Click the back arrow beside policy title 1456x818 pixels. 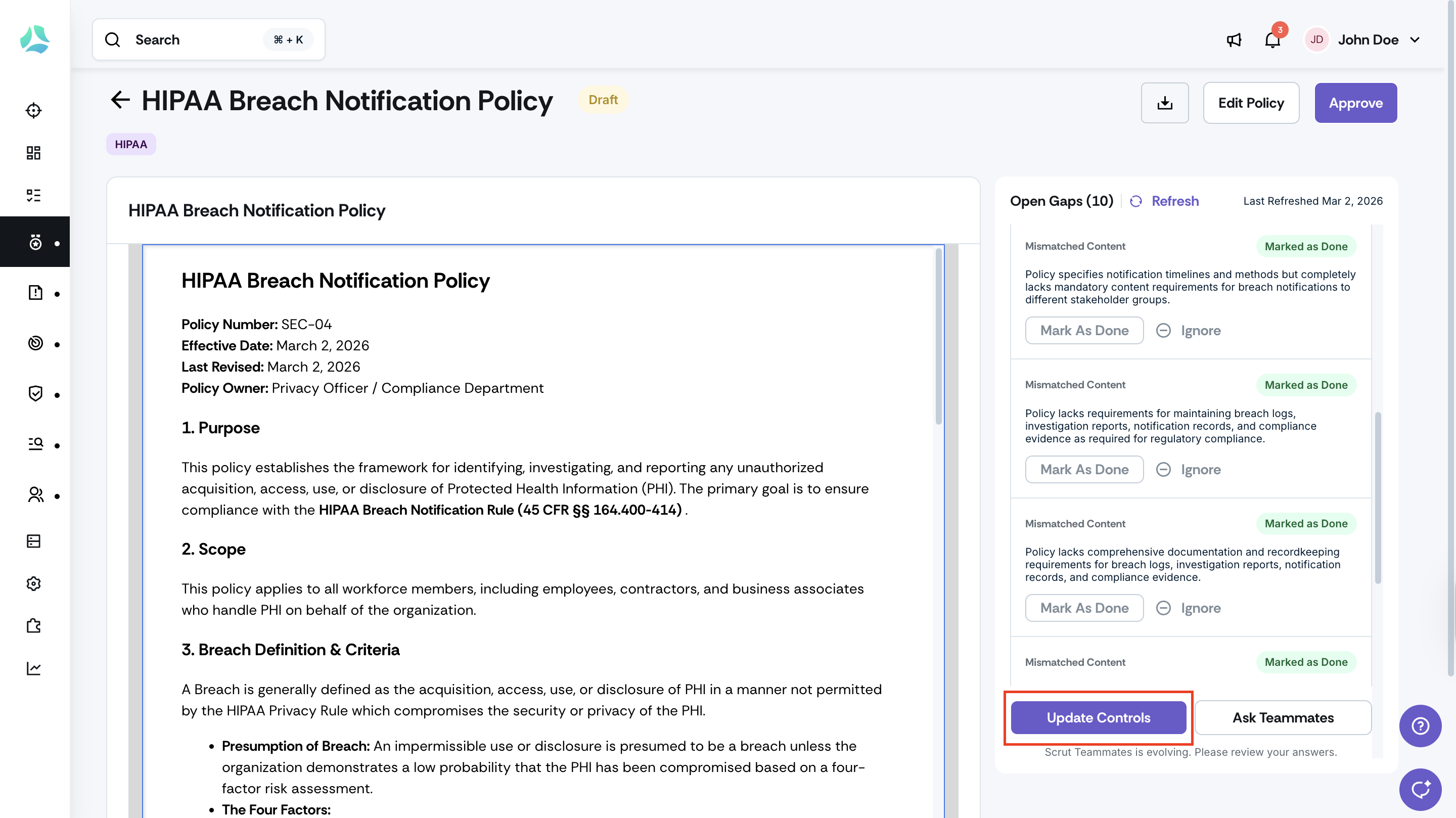[x=120, y=101]
